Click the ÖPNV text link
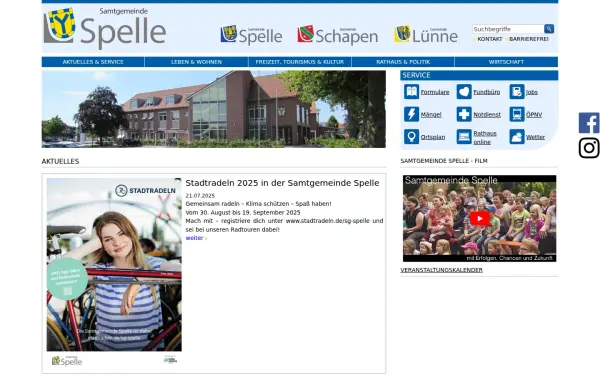This screenshot has width=600, height=375. [x=534, y=115]
